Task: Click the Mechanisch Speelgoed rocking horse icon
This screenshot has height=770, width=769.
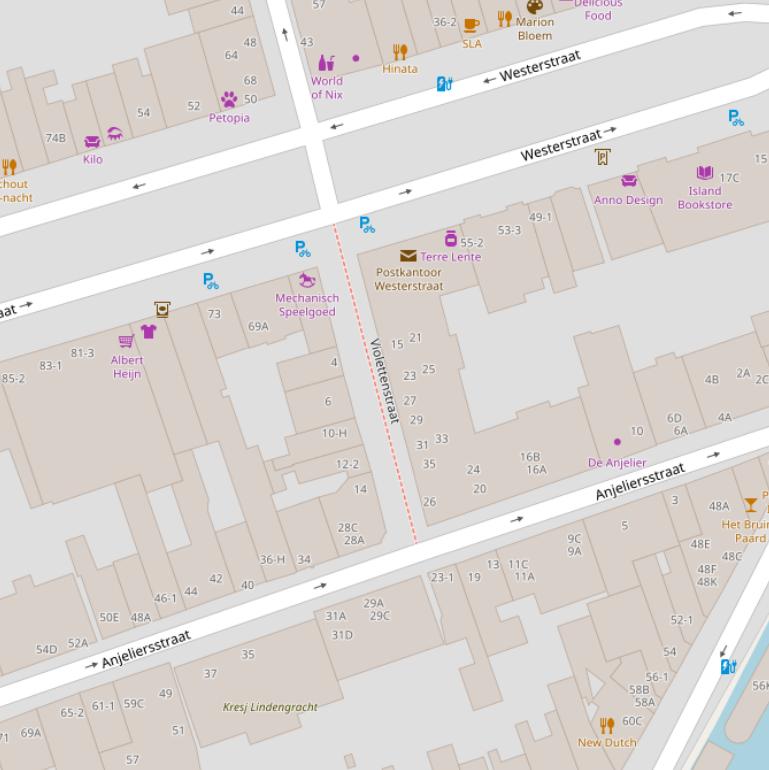Action: click(x=306, y=281)
